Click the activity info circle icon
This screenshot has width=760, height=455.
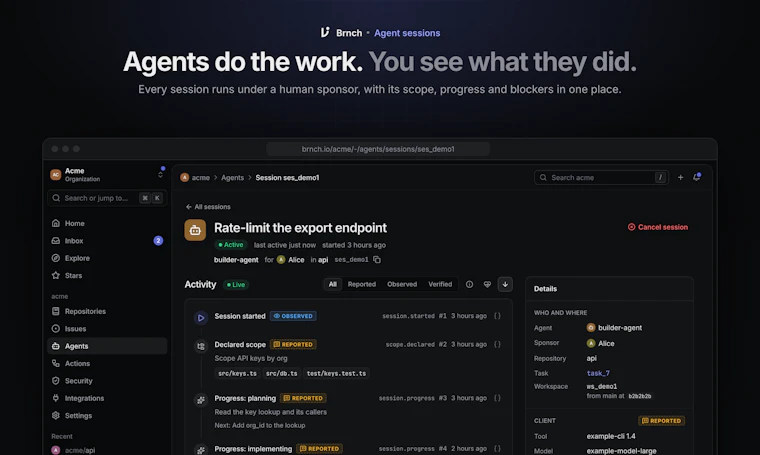point(469,284)
